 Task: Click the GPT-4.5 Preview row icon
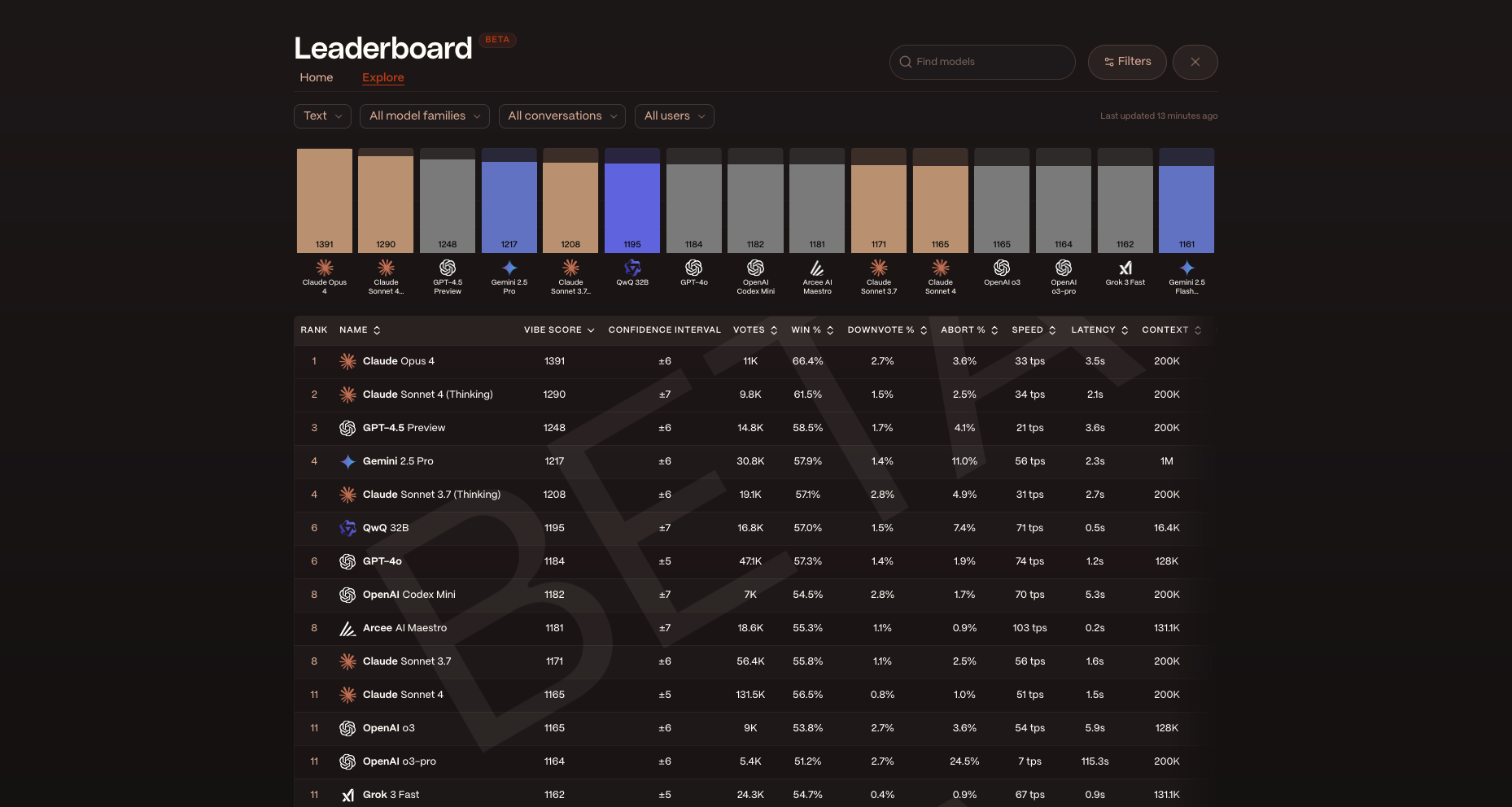tap(347, 428)
